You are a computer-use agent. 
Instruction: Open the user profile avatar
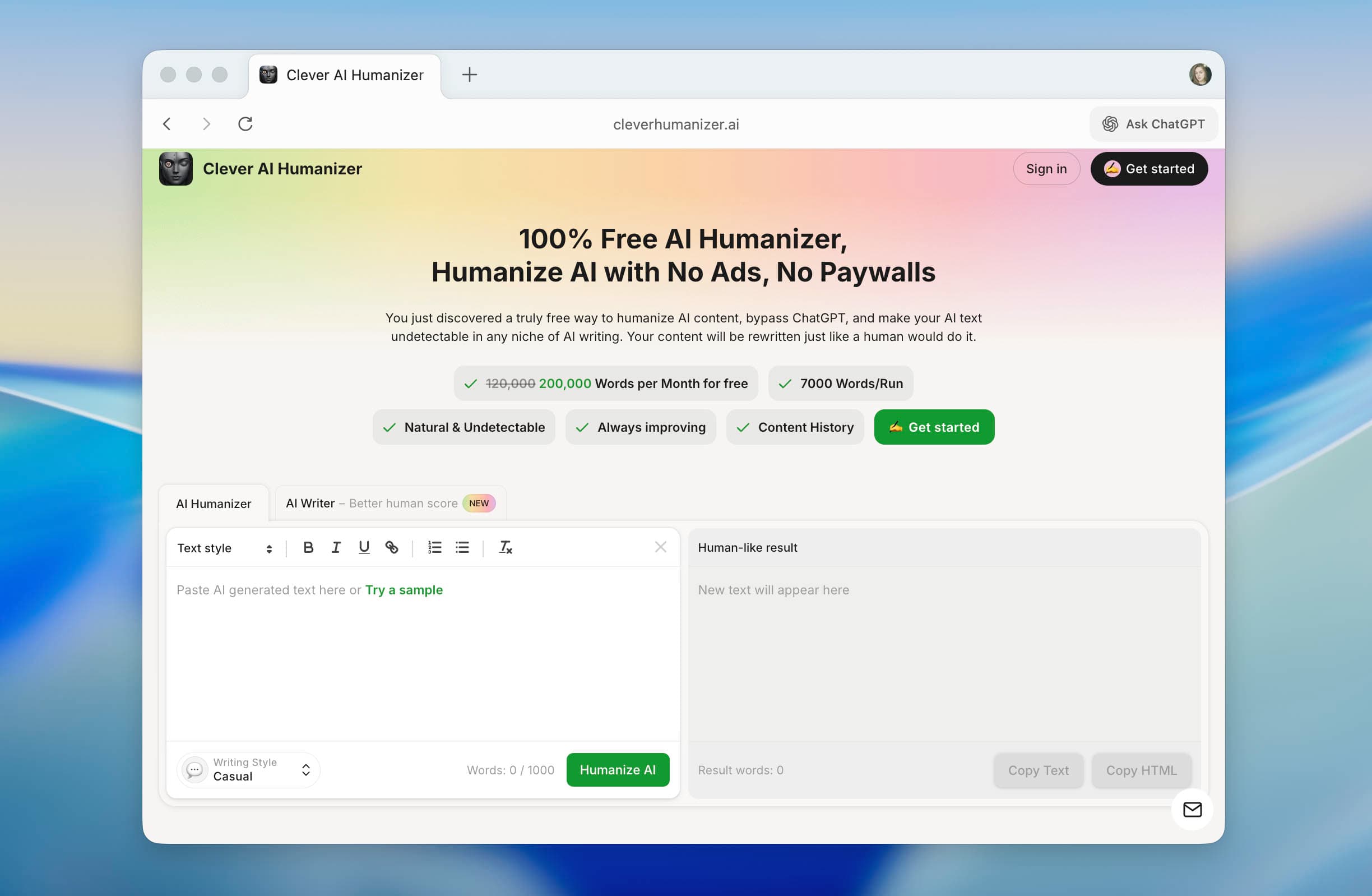click(1199, 75)
